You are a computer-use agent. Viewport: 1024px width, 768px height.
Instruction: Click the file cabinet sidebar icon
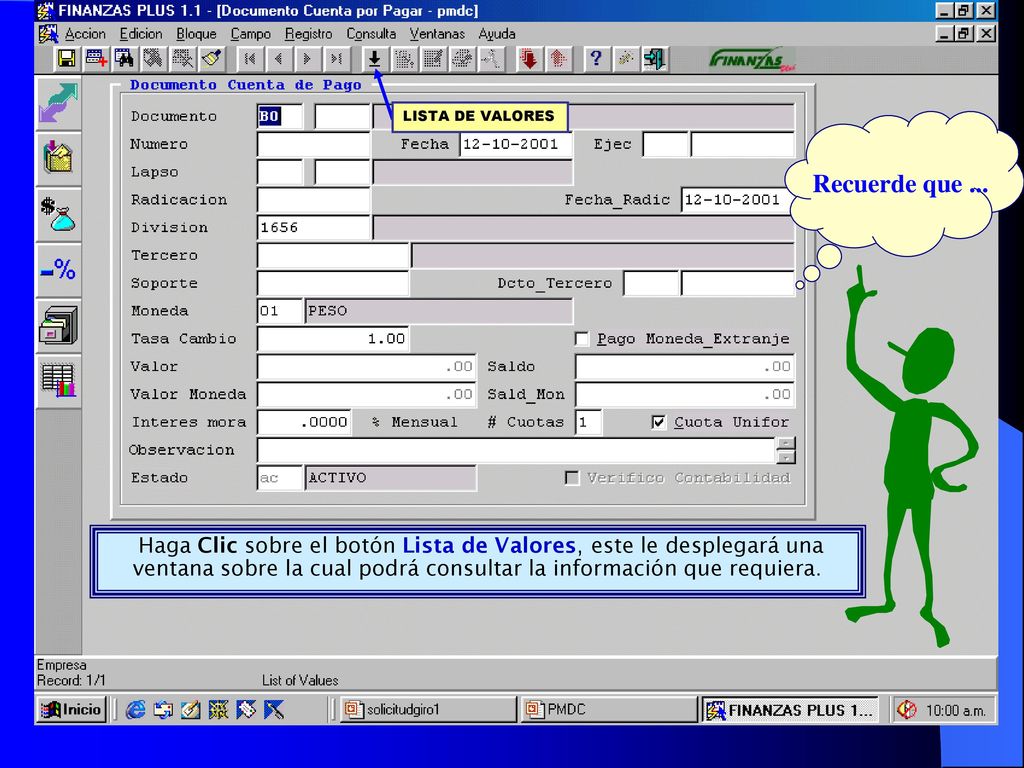(59, 325)
